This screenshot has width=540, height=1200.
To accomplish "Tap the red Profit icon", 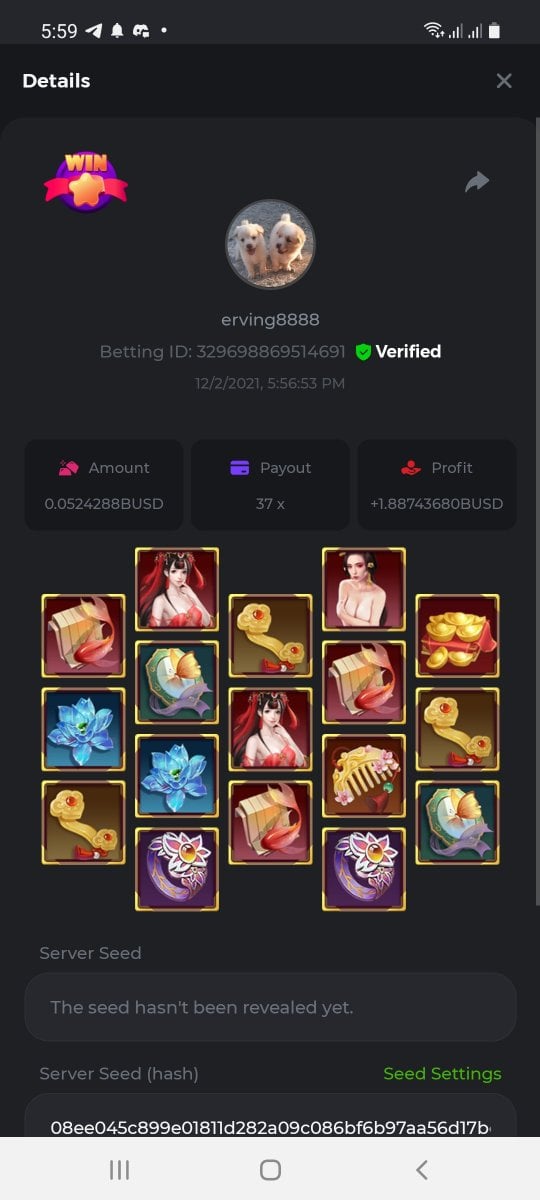I will 410,467.
